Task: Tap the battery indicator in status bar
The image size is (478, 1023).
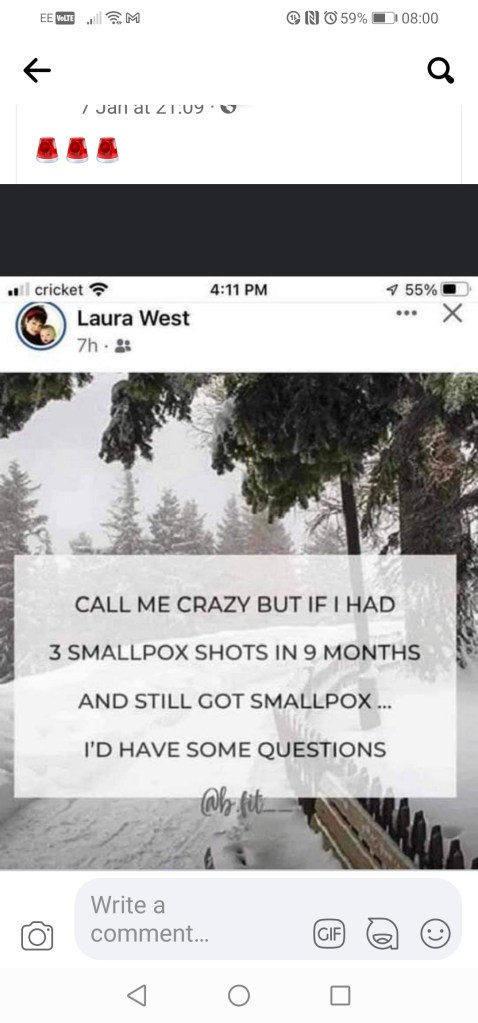Action: [x=384, y=18]
